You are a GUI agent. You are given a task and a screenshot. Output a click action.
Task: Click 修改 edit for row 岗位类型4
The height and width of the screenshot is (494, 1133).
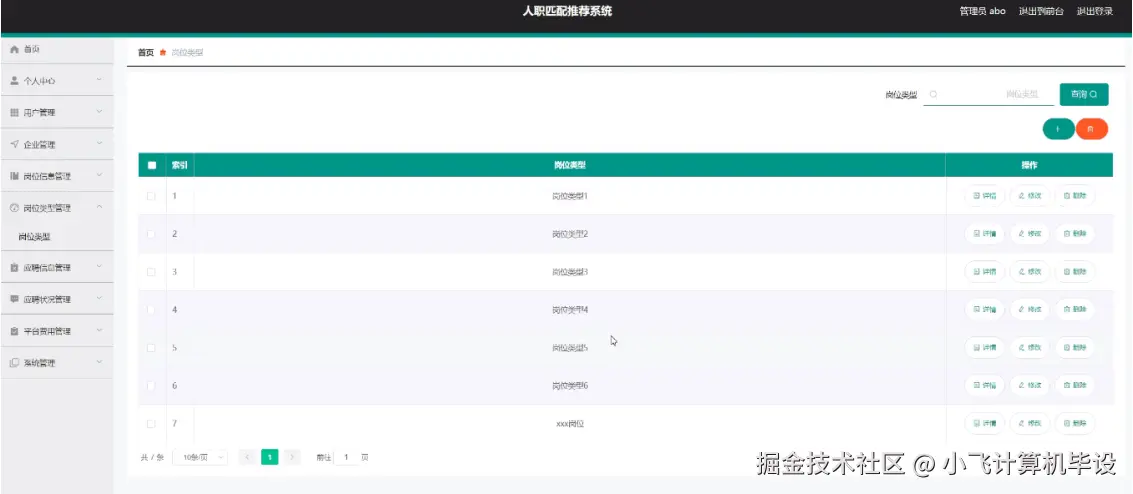(1030, 309)
